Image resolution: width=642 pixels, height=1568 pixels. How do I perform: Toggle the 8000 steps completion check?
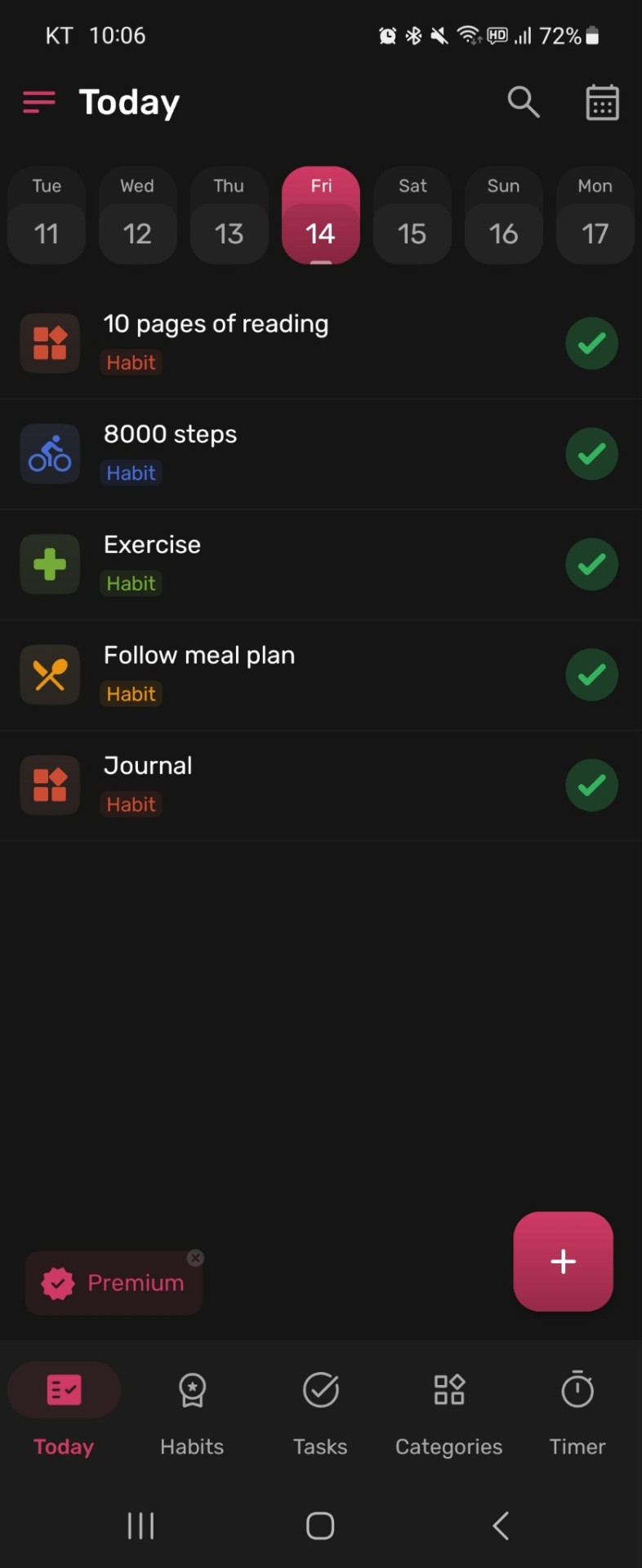591,454
